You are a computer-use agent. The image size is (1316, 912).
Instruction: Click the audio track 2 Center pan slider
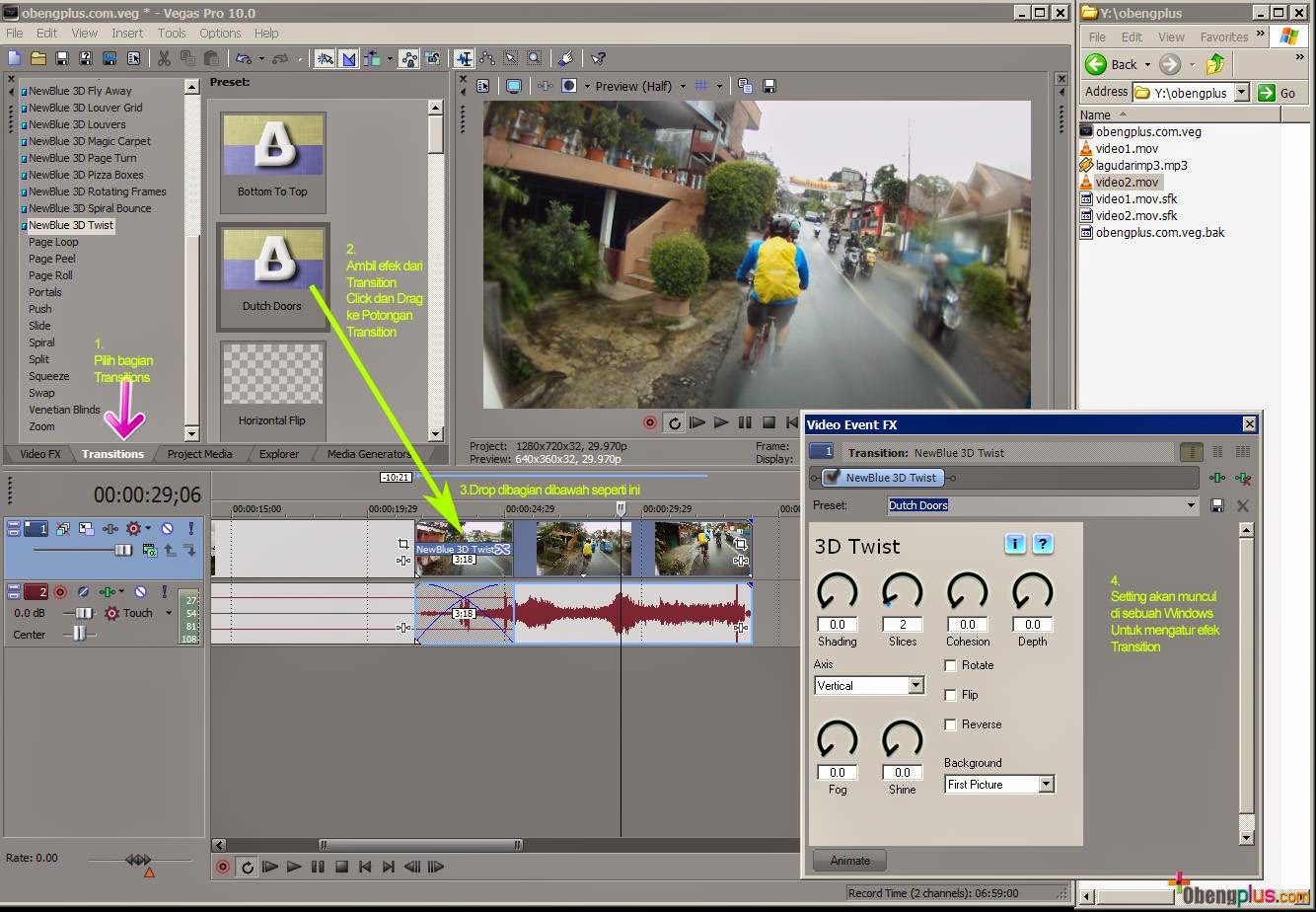click(79, 635)
